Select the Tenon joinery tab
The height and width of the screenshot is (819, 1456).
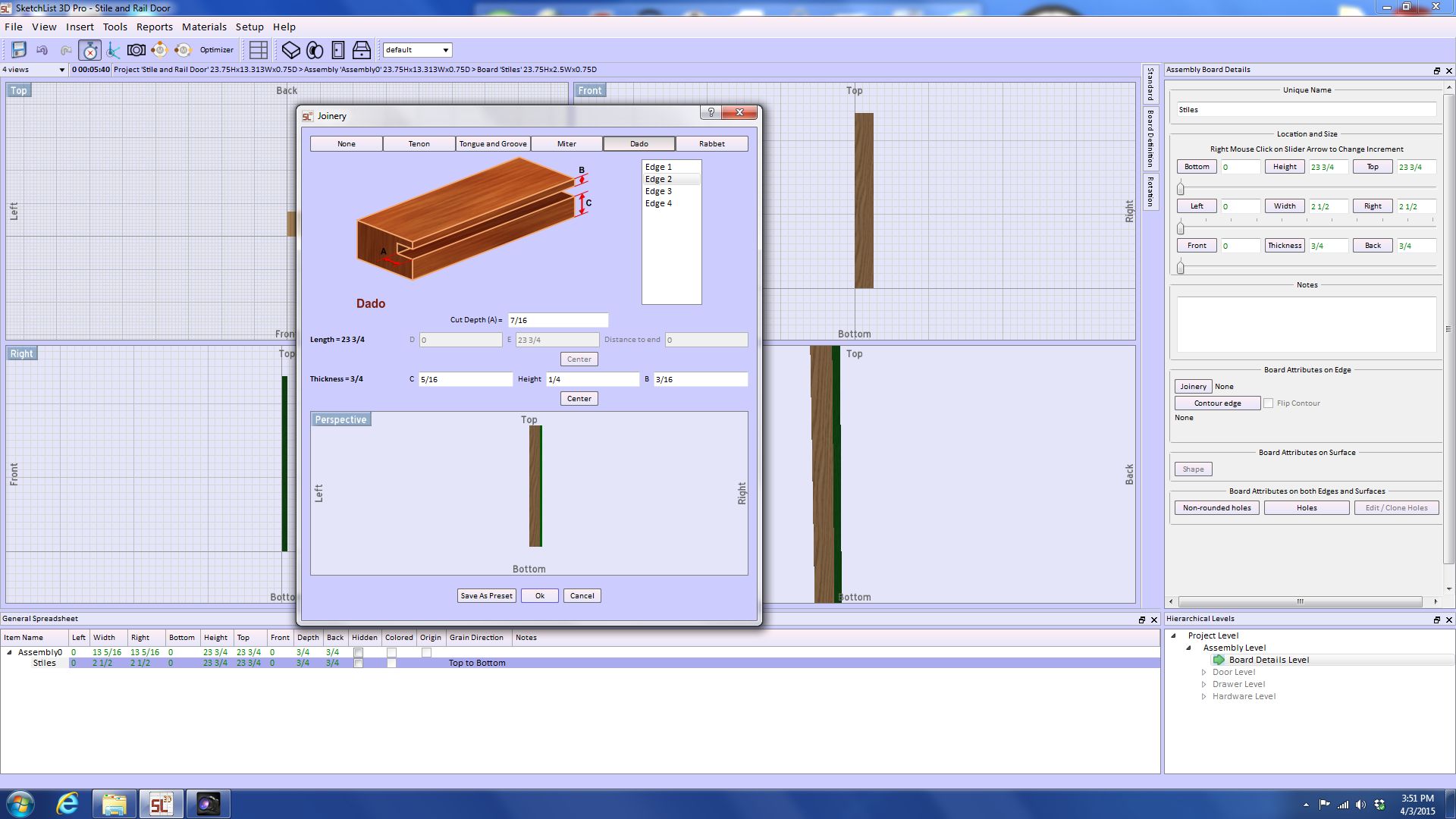pos(419,144)
